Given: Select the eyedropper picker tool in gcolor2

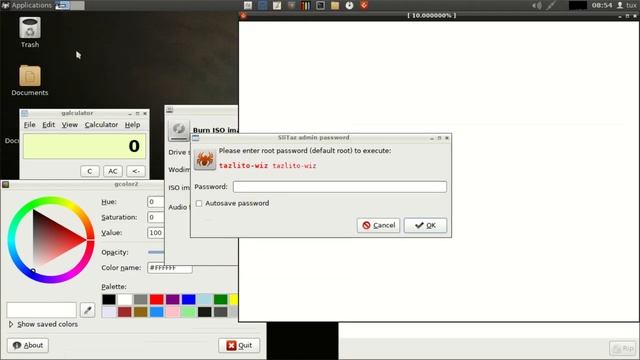Looking at the screenshot, I should click(87, 310).
